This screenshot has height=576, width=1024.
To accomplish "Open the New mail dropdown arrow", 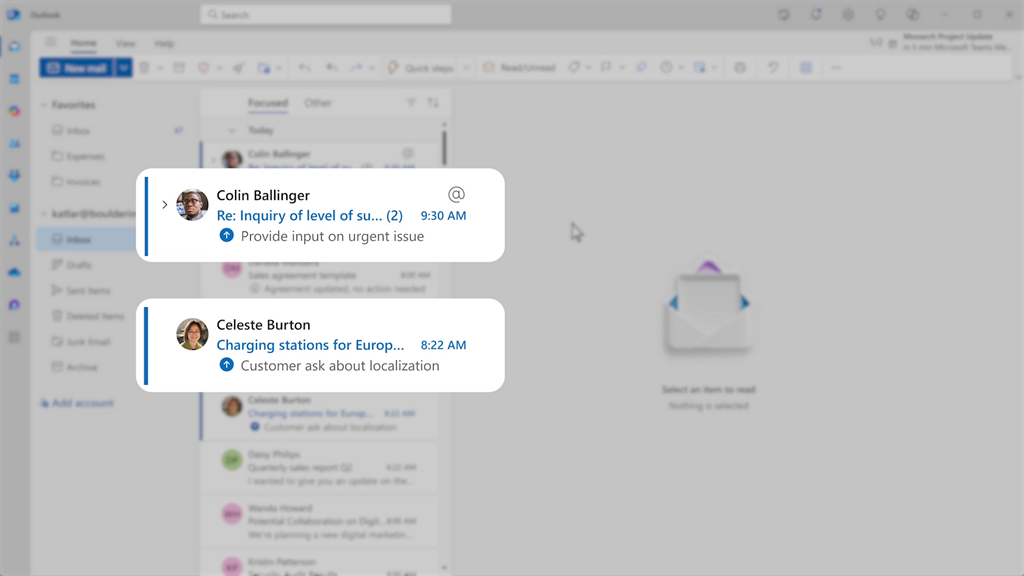I will tap(123, 68).
